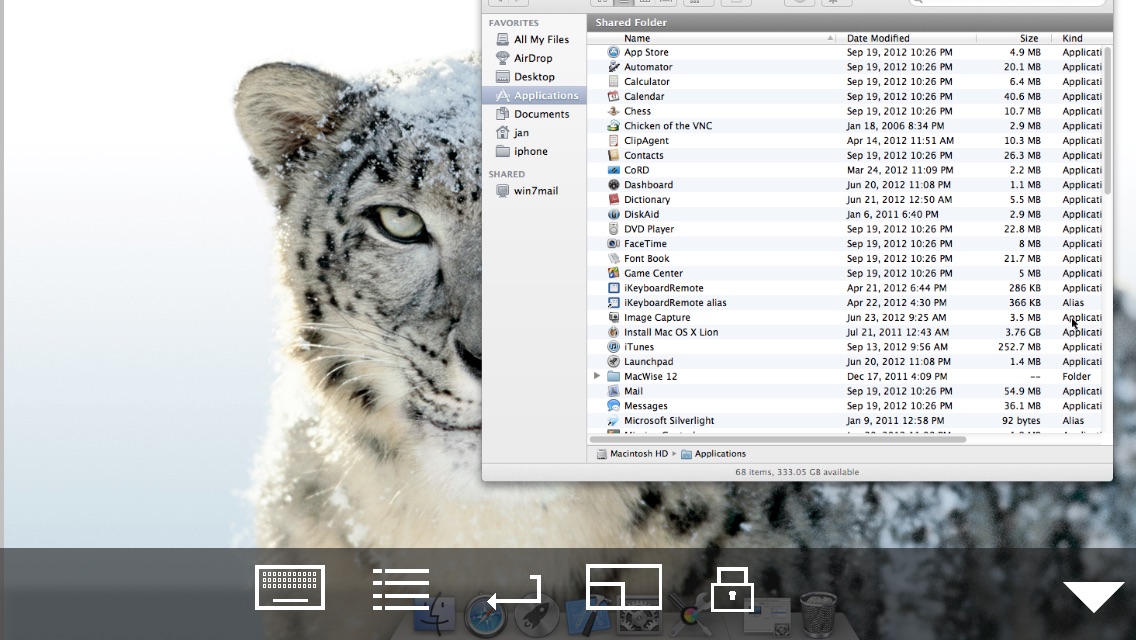Click the vertical scrollbar of the file list
The width and height of the screenshot is (1136, 640).
click(1108, 120)
